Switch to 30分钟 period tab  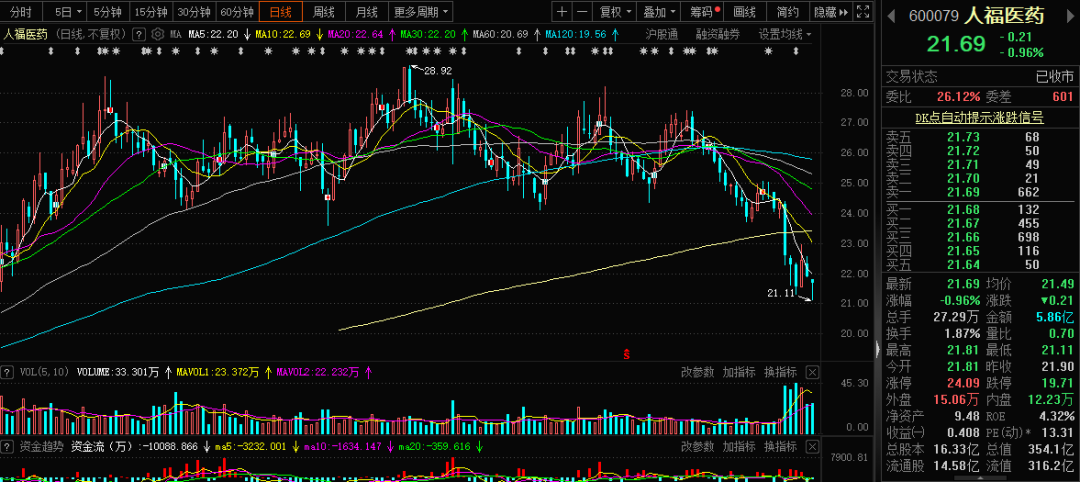194,12
